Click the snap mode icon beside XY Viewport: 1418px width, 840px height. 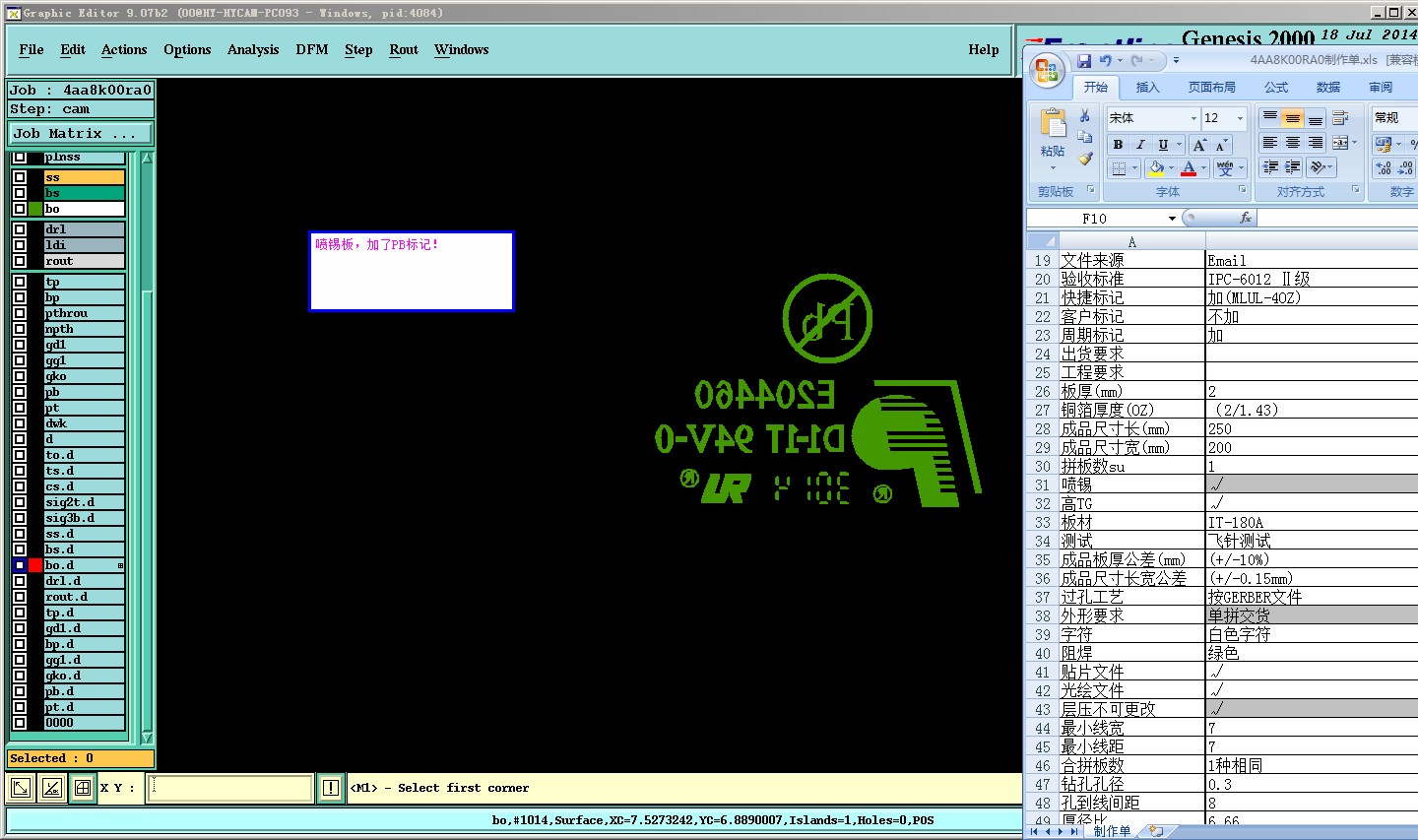(x=83, y=788)
